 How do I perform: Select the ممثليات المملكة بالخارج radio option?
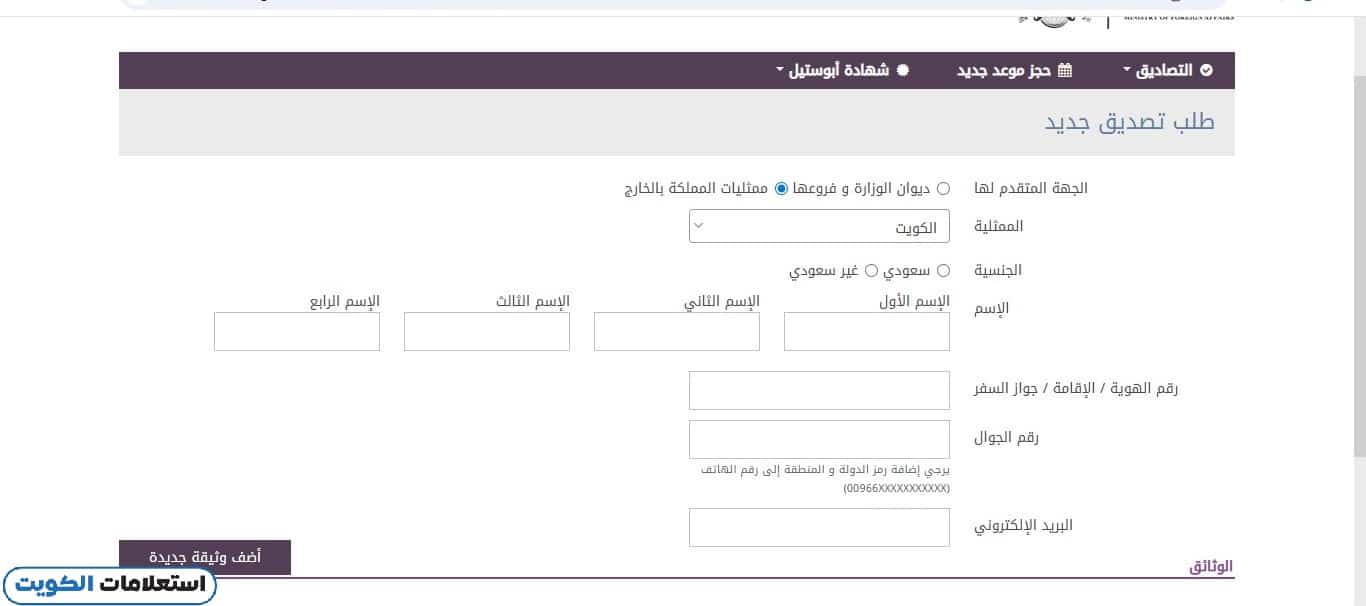click(x=781, y=188)
